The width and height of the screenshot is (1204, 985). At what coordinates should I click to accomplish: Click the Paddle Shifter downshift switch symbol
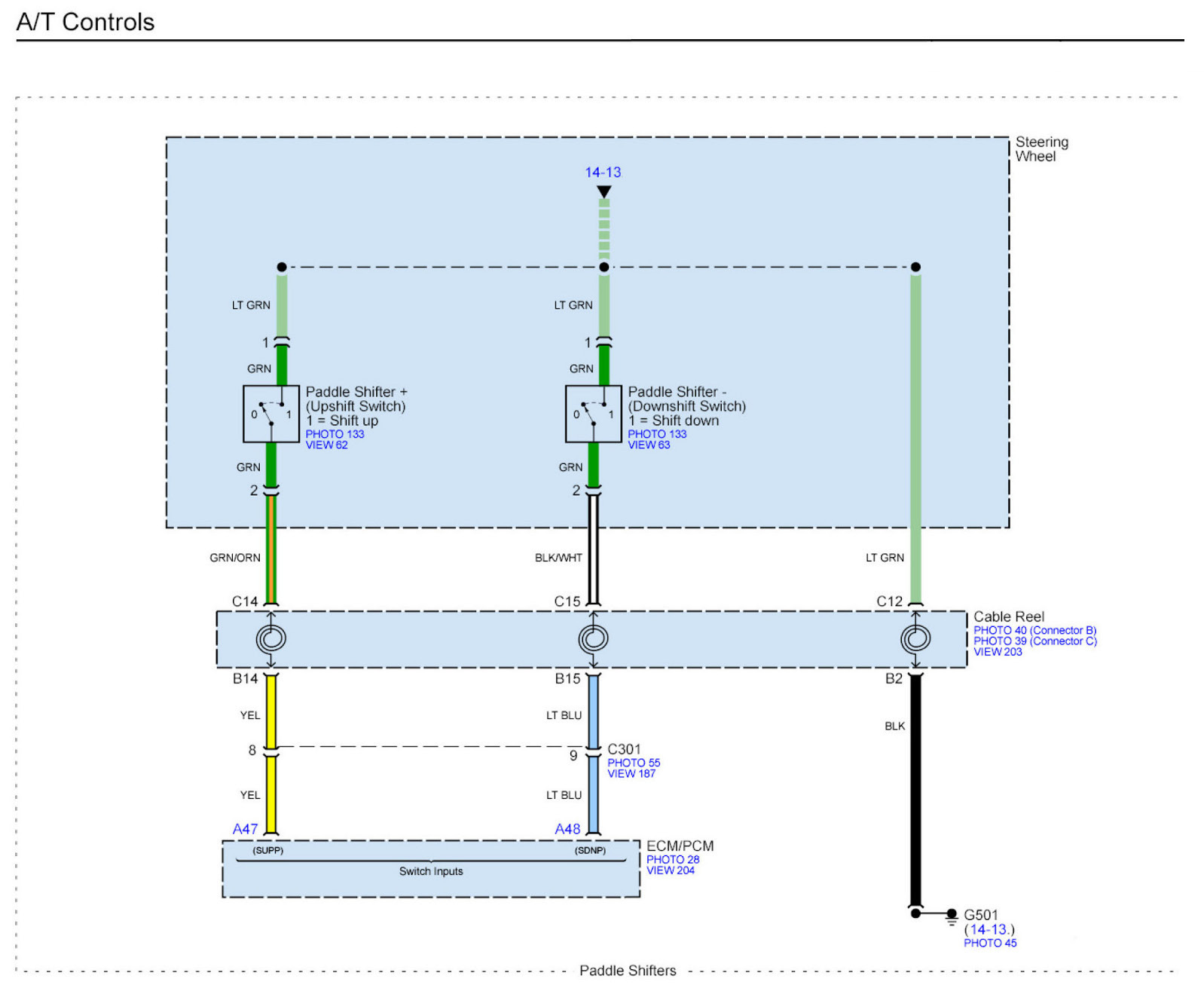594,414
